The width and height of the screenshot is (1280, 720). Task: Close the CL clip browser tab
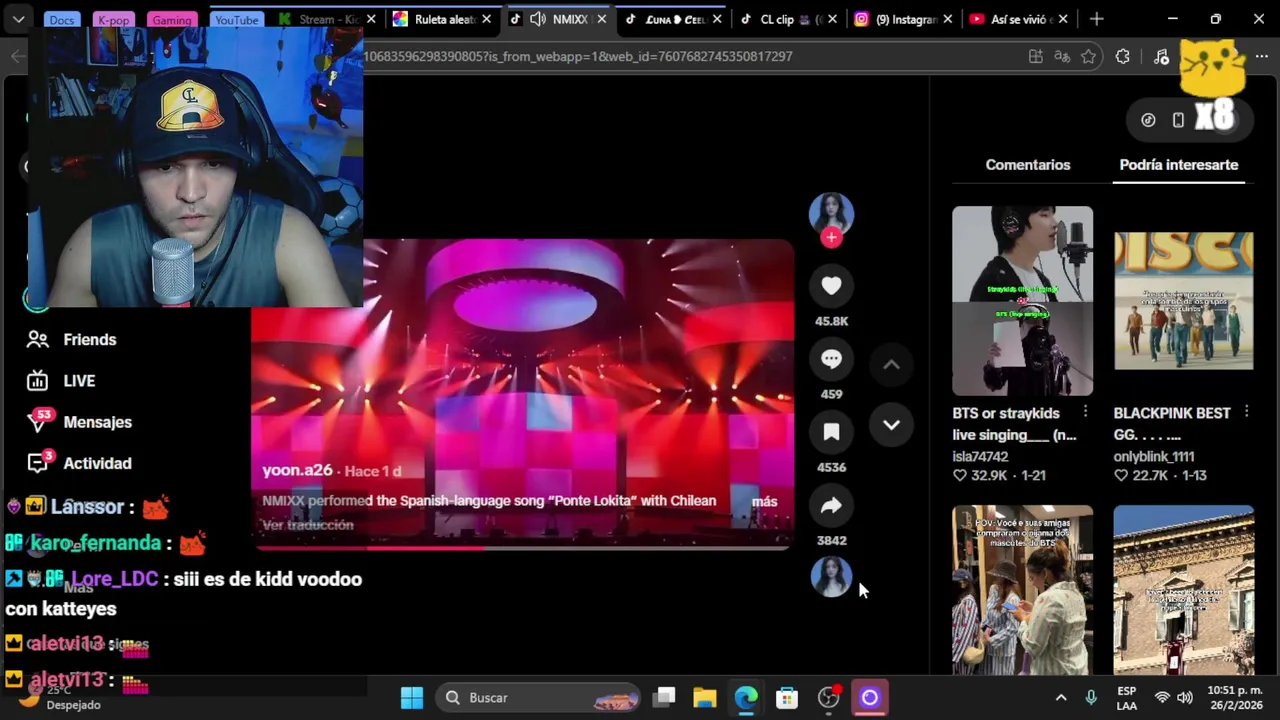tap(832, 19)
